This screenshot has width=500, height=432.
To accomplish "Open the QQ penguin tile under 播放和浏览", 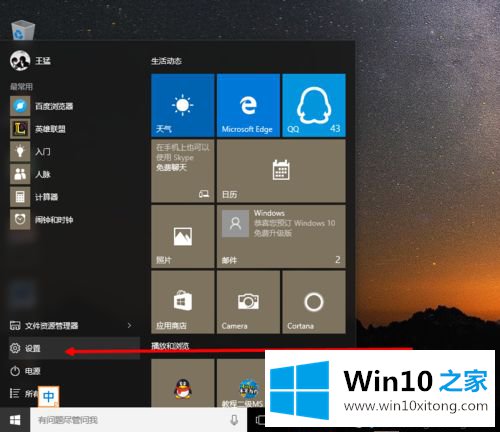I will pyautogui.click(x=183, y=383).
